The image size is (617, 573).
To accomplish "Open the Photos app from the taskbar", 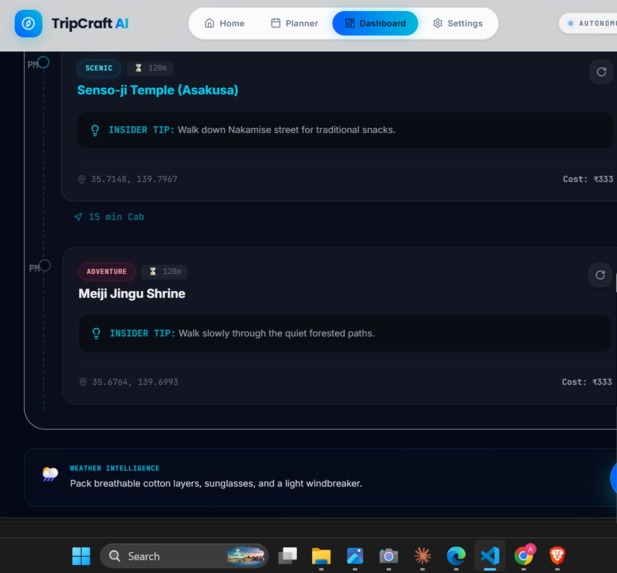I will [355, 556].
